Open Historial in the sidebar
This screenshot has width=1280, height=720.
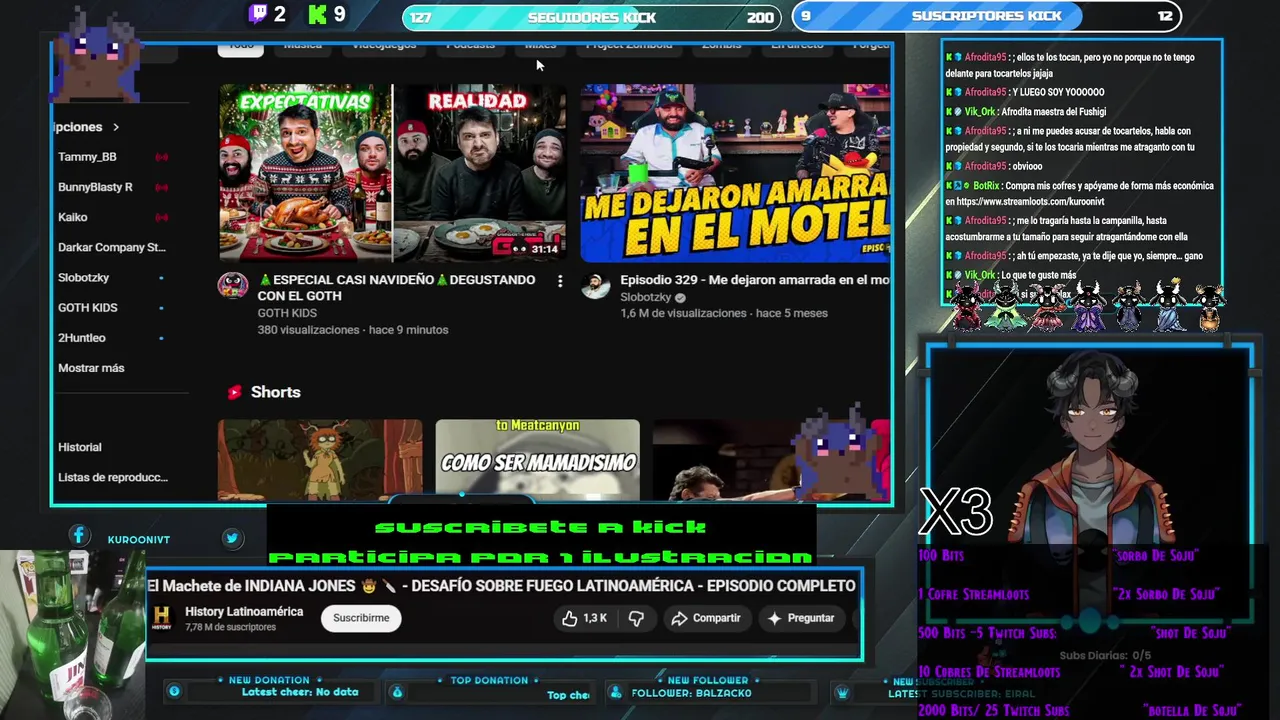pos(80,447)
